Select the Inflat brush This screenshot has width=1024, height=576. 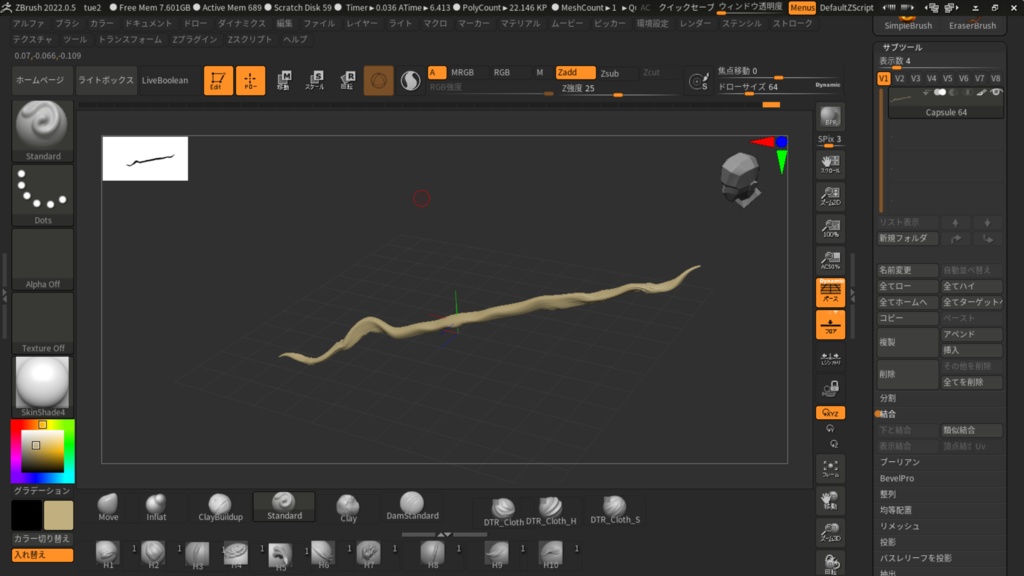[x=156, y=507]
